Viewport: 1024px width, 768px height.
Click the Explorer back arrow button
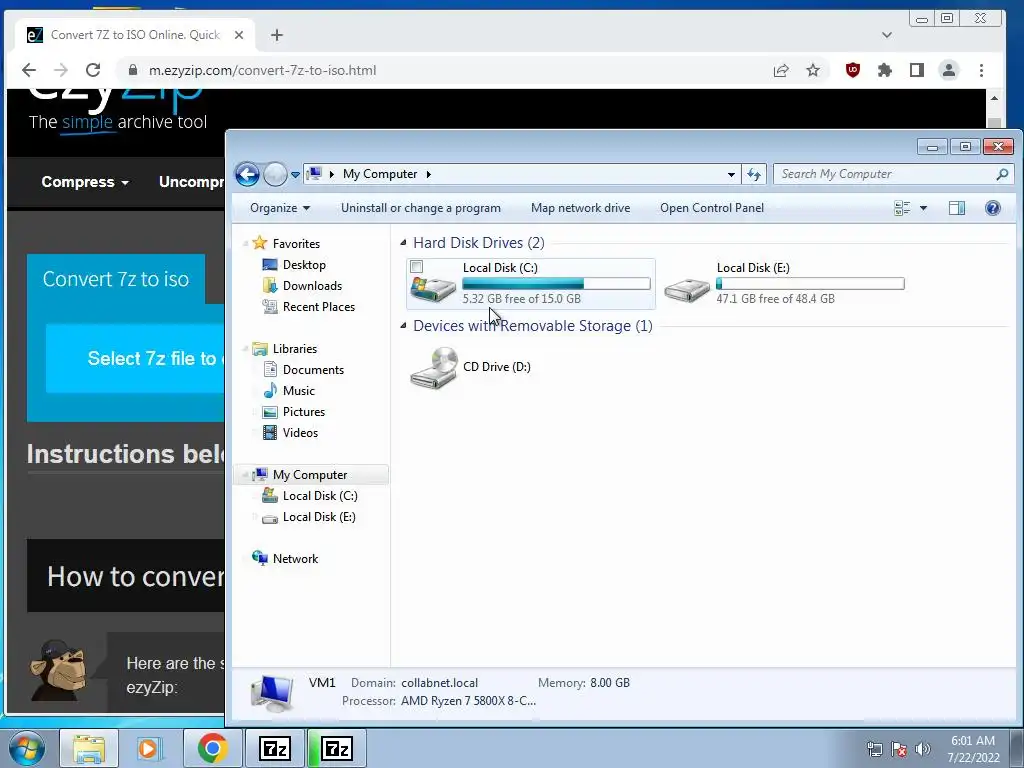247,174
